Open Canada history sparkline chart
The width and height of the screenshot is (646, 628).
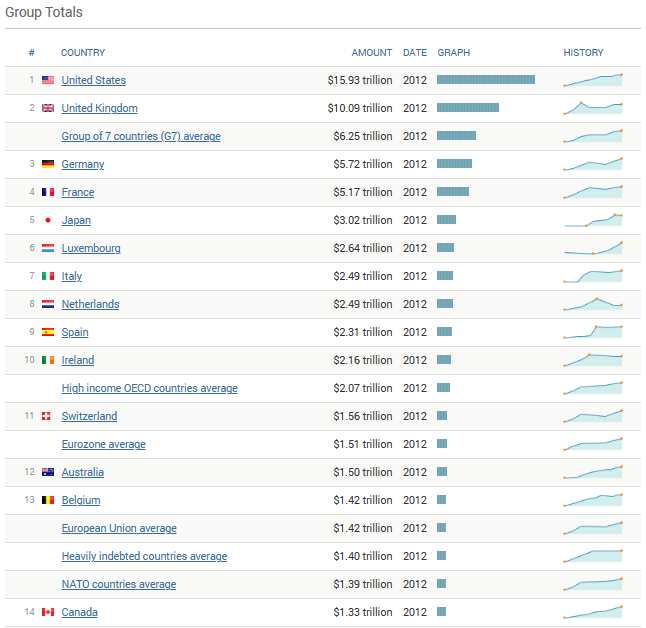[593, 612]
